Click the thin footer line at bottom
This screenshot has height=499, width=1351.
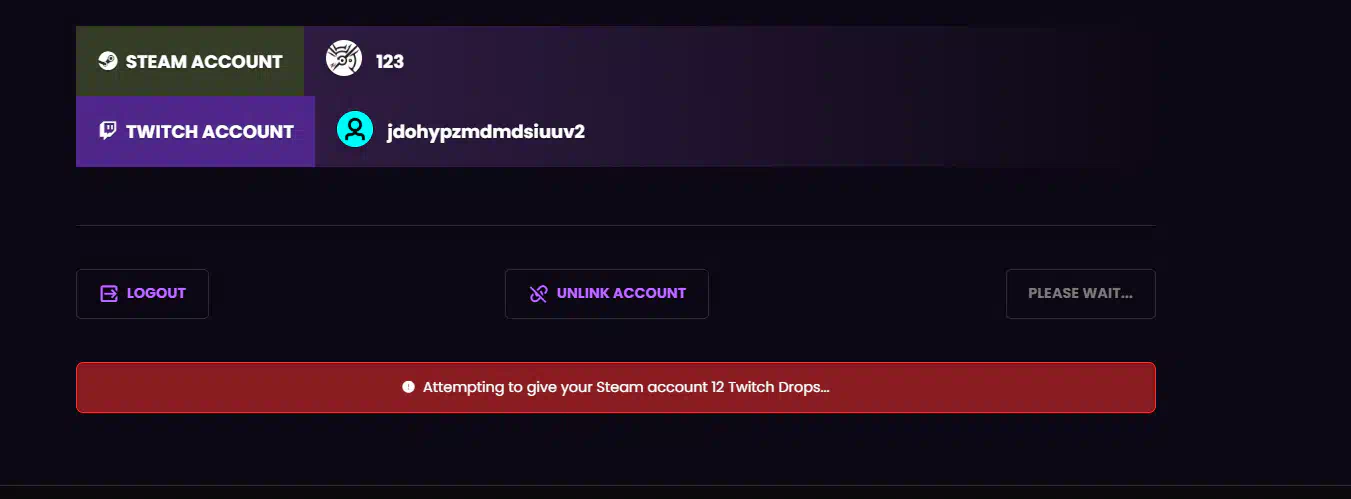pos(675,486)
